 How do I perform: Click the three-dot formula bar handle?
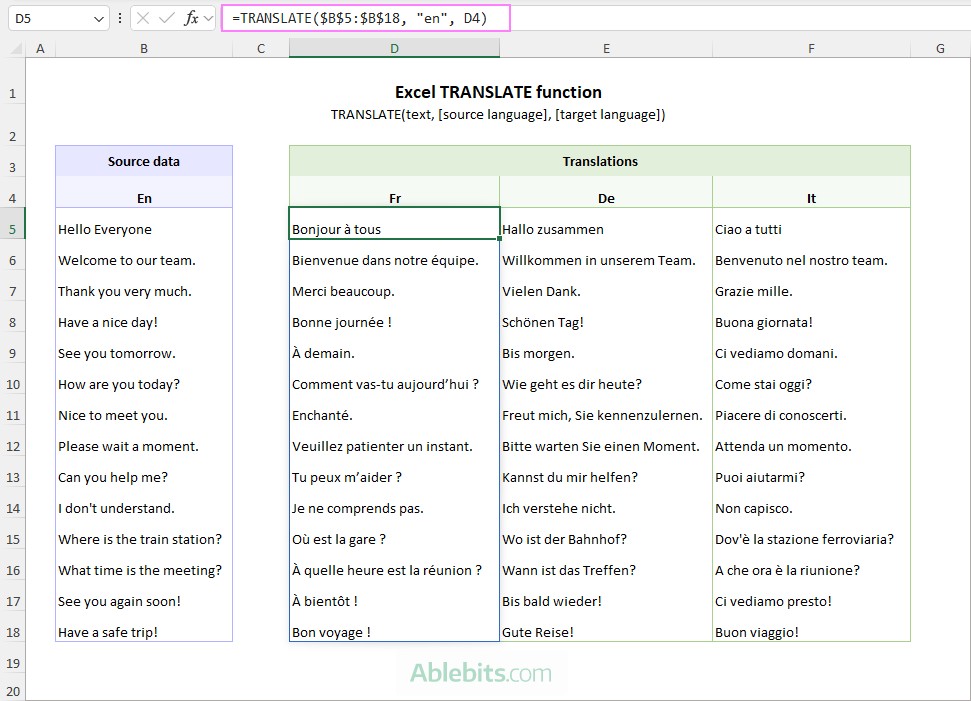click(120, 19)
